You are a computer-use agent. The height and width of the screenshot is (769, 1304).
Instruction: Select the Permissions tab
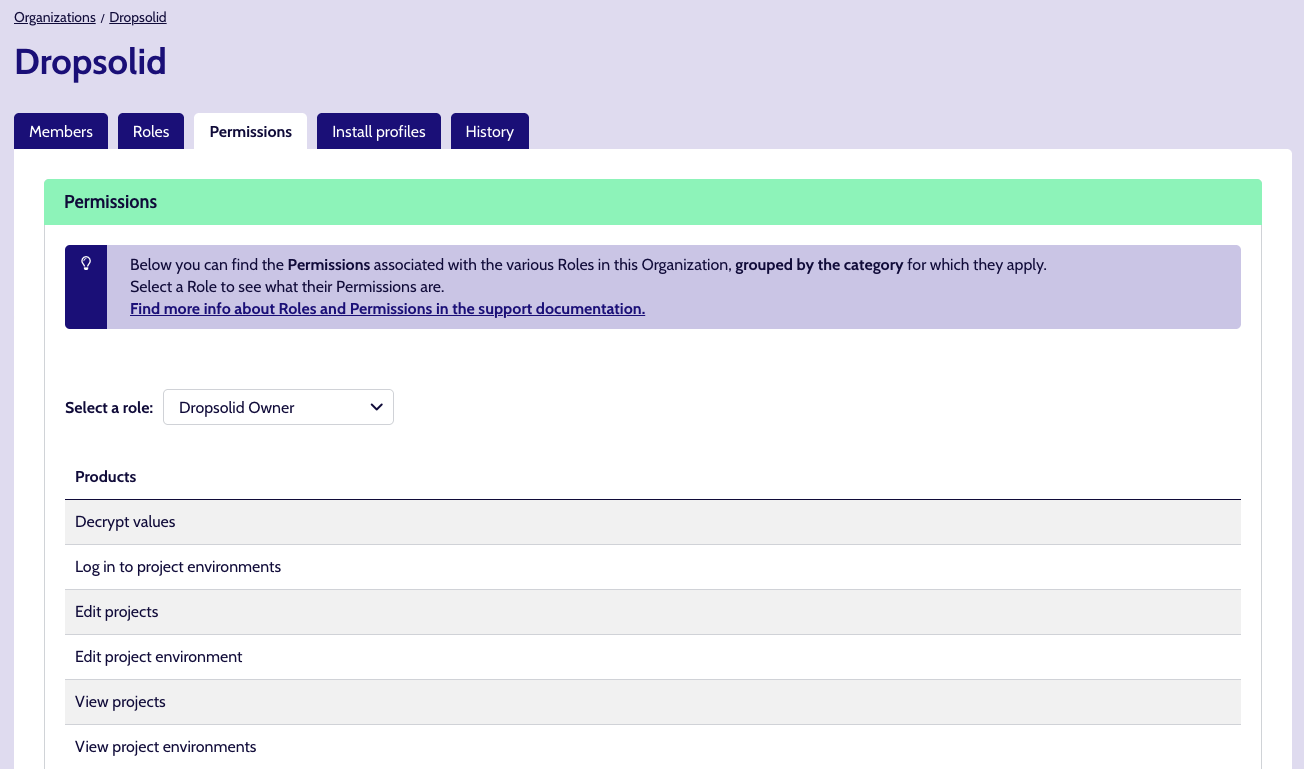(x=251, y=131)
